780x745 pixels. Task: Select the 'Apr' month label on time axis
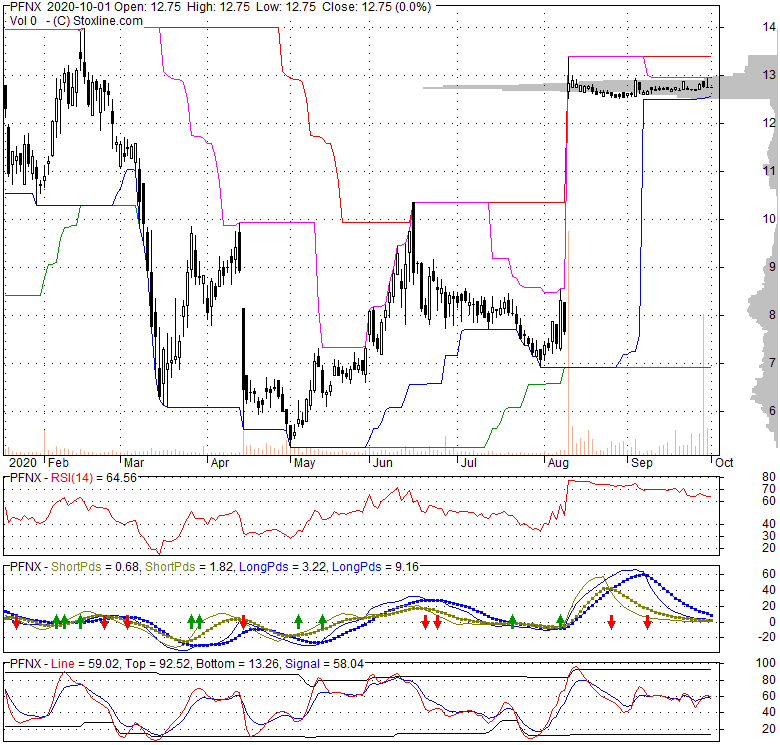coord(220,463)
